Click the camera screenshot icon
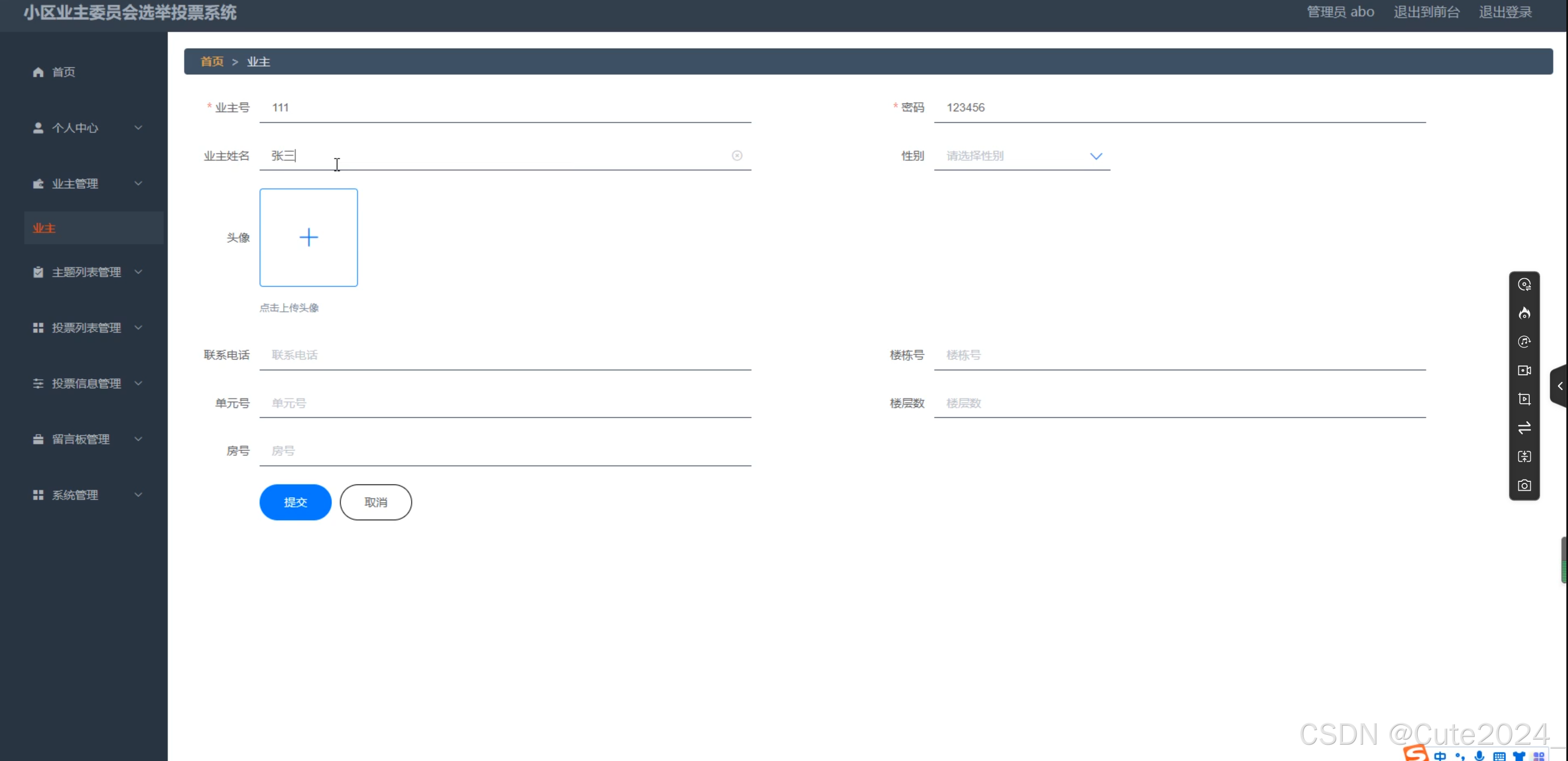This screenshot has height=761, width=1568. [x=1524, y=486]
